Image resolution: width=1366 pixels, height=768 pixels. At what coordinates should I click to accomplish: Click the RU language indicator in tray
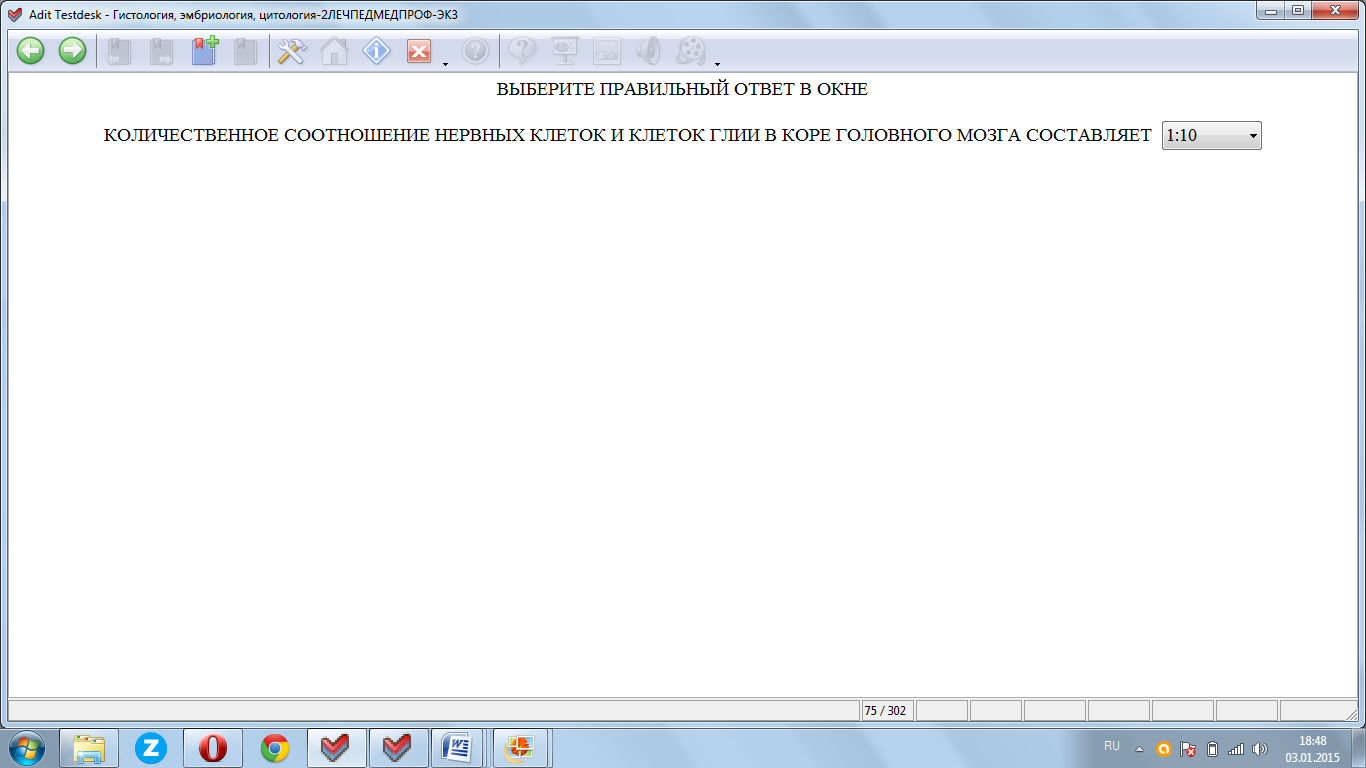coord(1112,746)
